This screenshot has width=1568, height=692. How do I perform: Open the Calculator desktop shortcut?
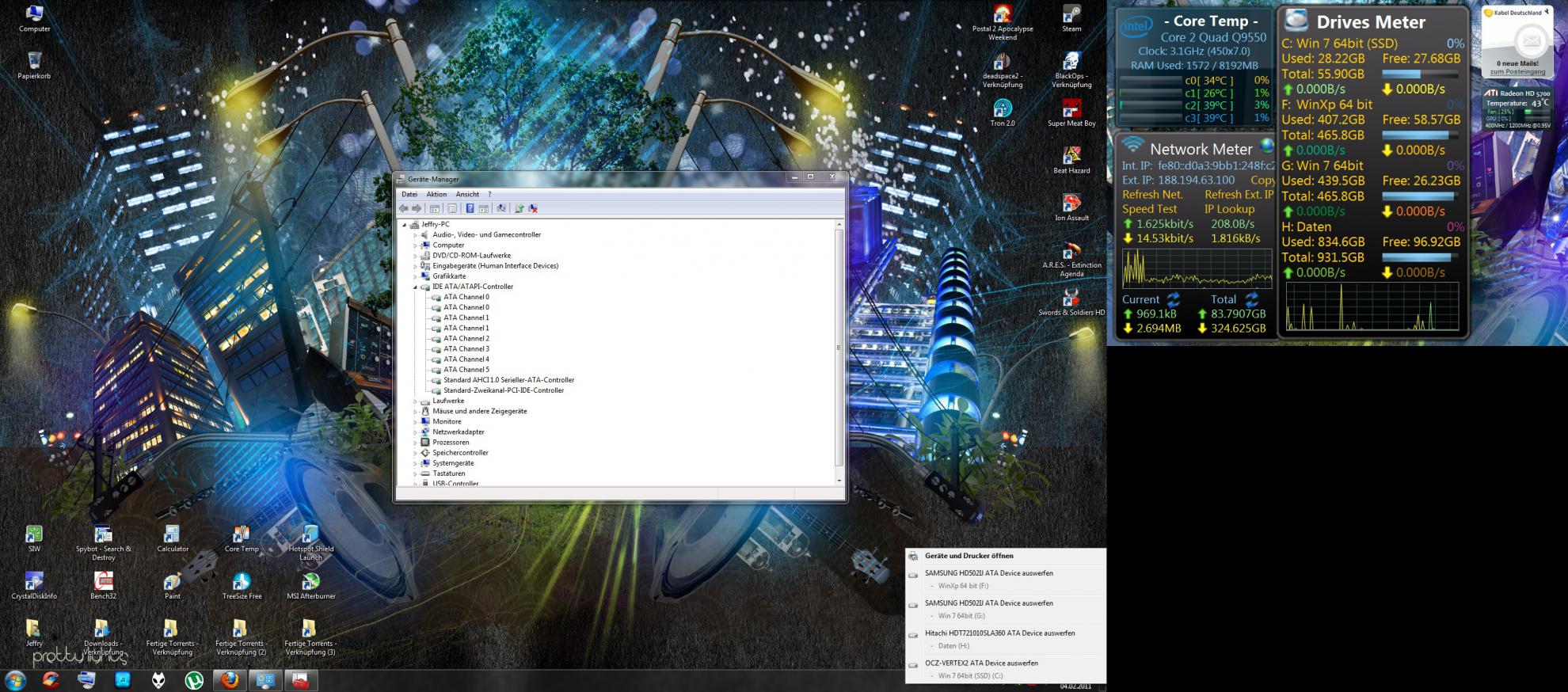(x=173, y=538)
